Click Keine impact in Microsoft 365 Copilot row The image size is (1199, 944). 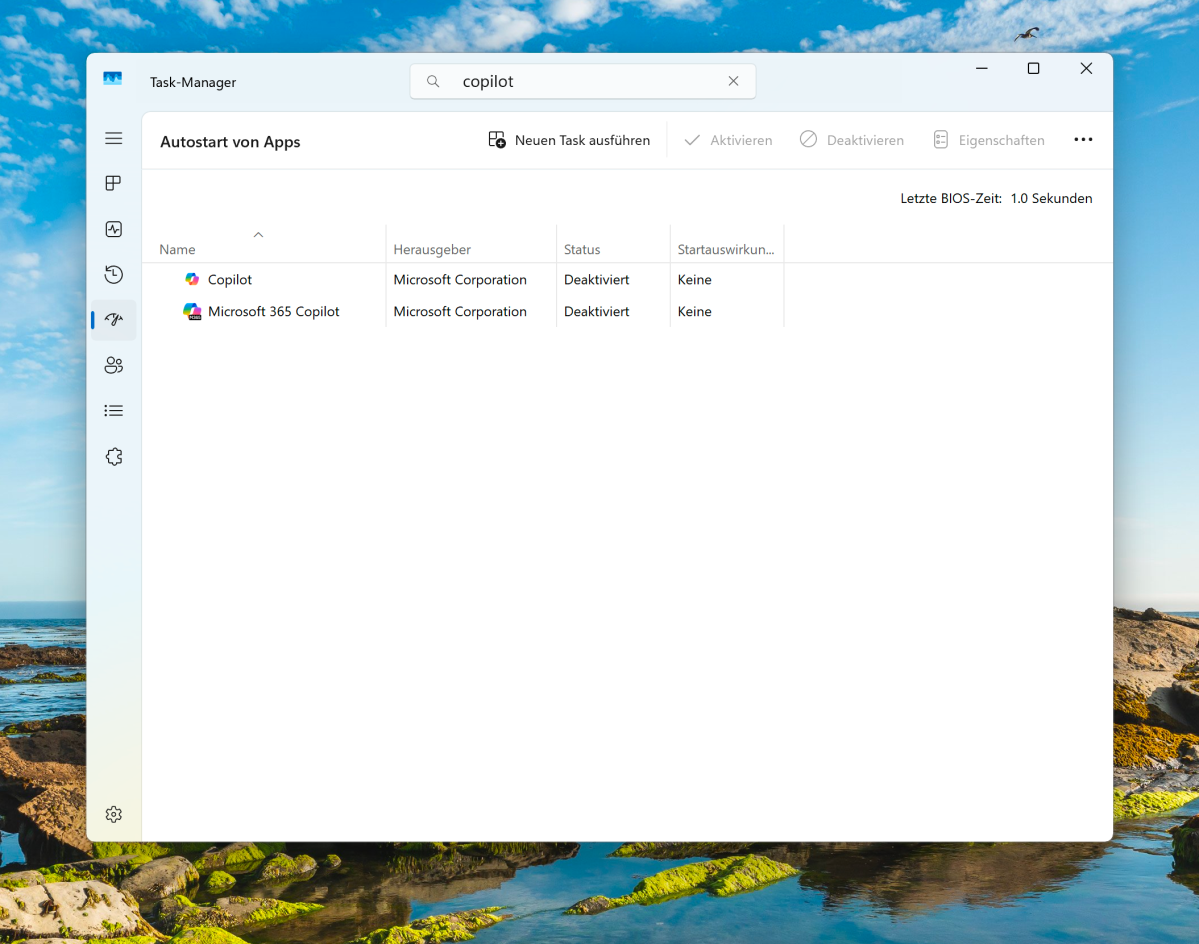click(x=694, y=311)
